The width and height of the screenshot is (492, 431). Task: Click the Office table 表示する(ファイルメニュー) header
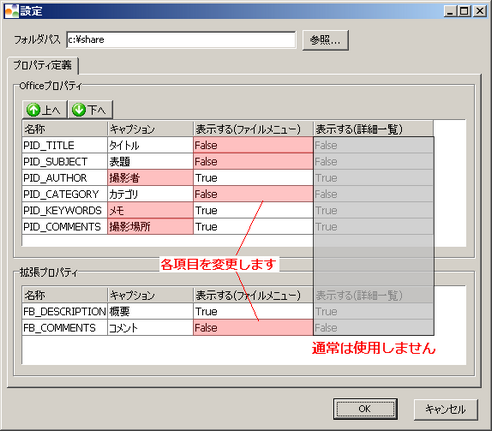pos(253,129)
